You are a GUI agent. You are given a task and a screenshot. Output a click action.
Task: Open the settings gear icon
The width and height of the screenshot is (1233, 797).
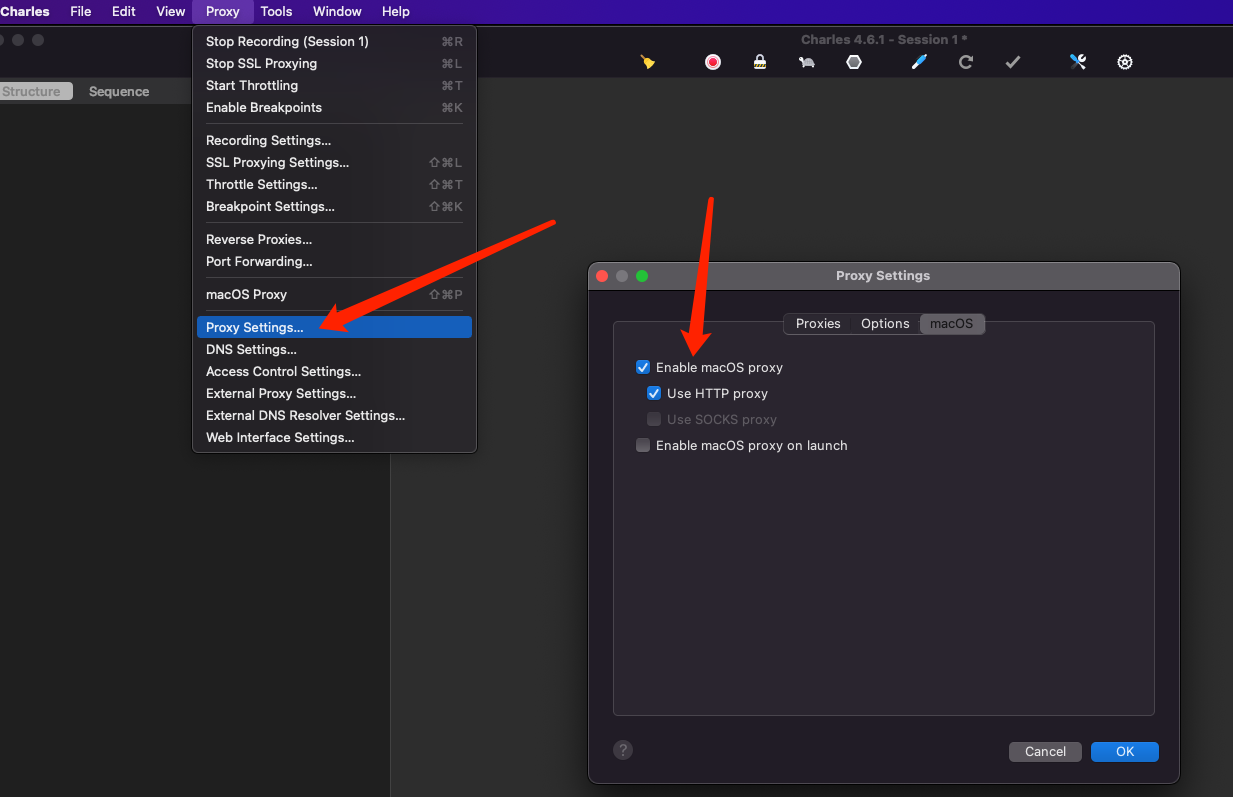click(x=1125, y=62)
